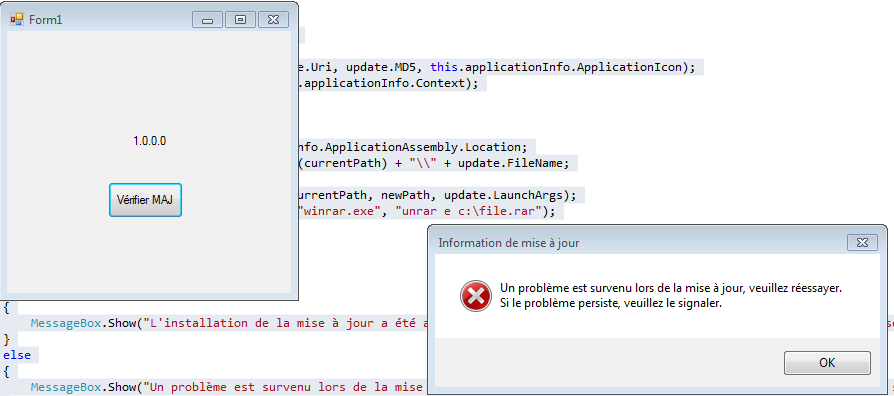
Task: Click the 'this' keyword in code
Action: click(x=444, y=67)
